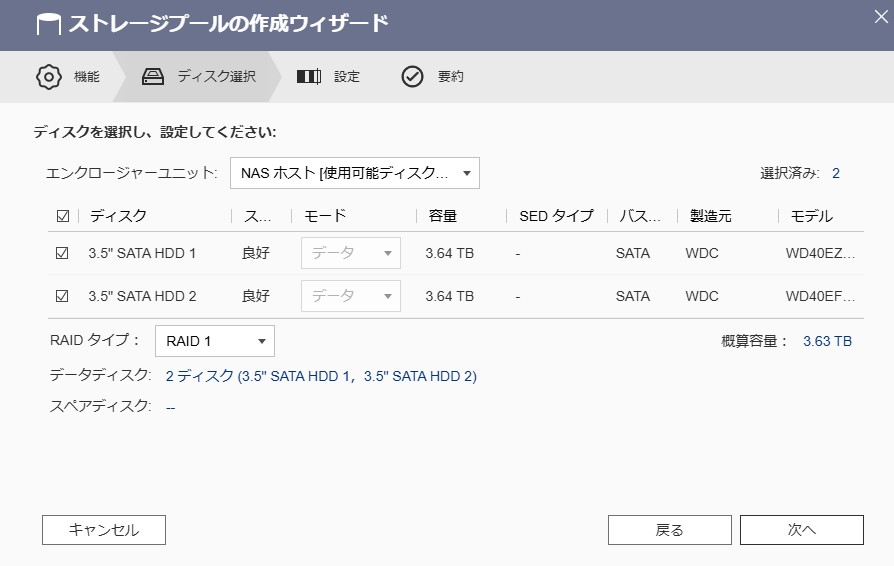894x566 pixels.
Task: Click 良好 status of SATA HDD 2
Action: point(255,296)
